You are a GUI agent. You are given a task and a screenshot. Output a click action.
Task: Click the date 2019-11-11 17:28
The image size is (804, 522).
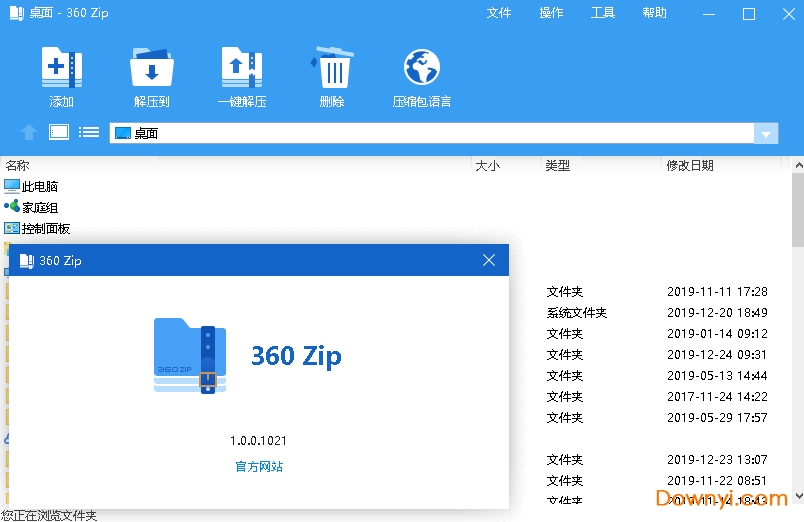[x=717, y=292]
